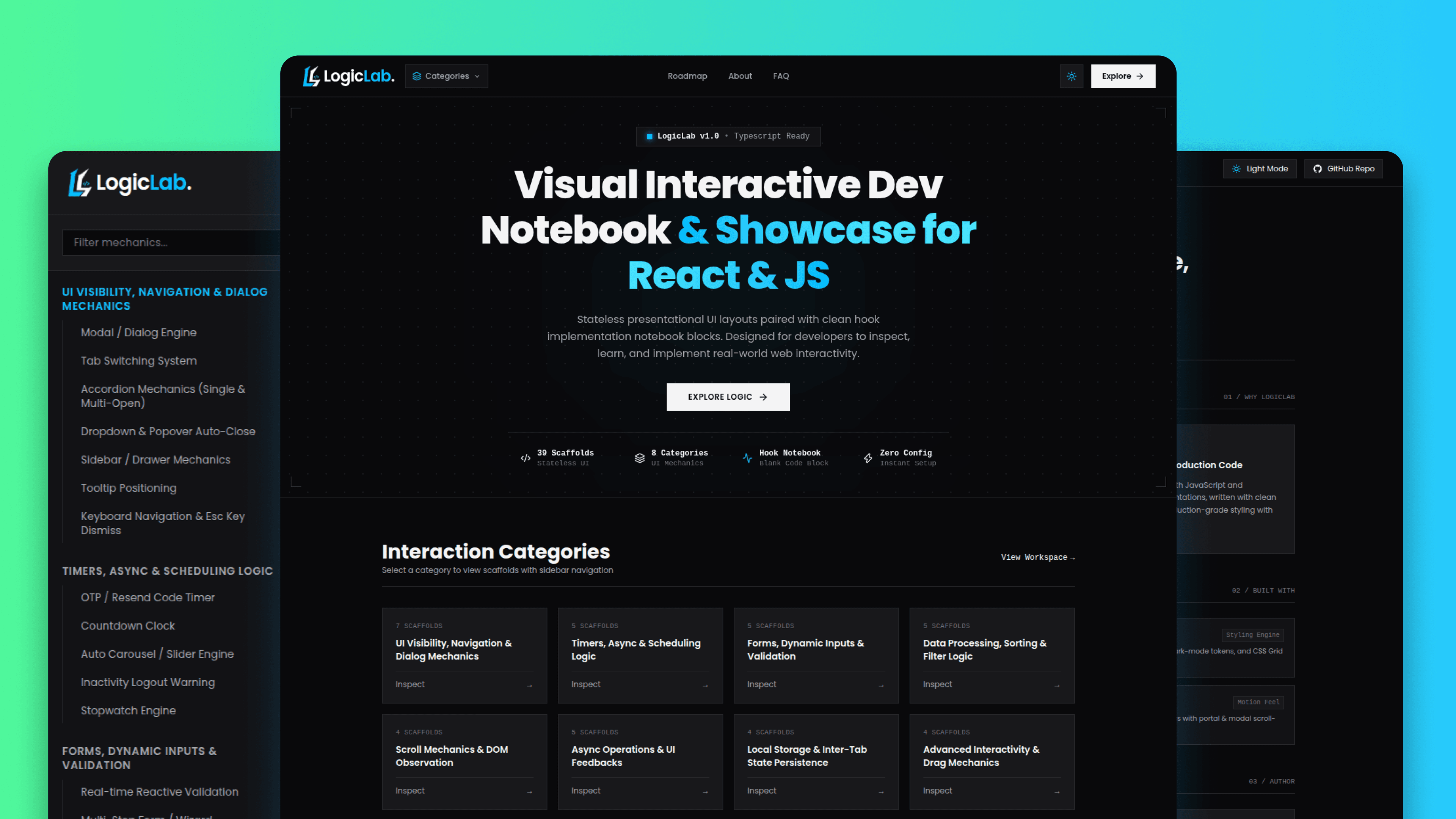
Task: Click the arrow in Advanced Interactivity & Drag card
Action: click(1057, 792)
